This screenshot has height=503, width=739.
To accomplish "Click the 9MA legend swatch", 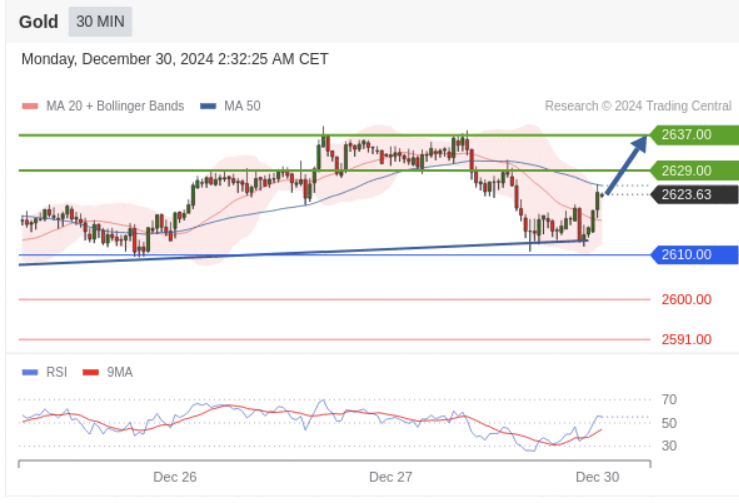I will click(90, 372).
